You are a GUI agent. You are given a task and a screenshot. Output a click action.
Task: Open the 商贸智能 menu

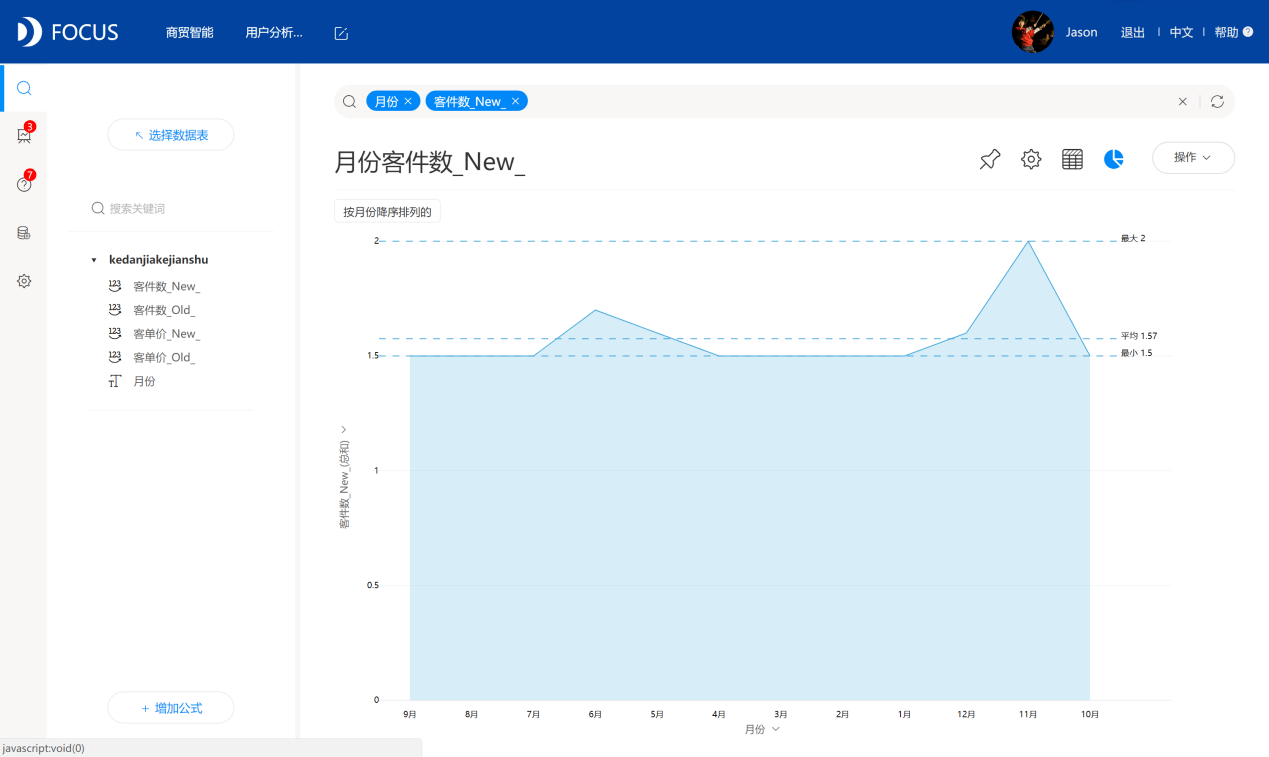tap(190, 33)
